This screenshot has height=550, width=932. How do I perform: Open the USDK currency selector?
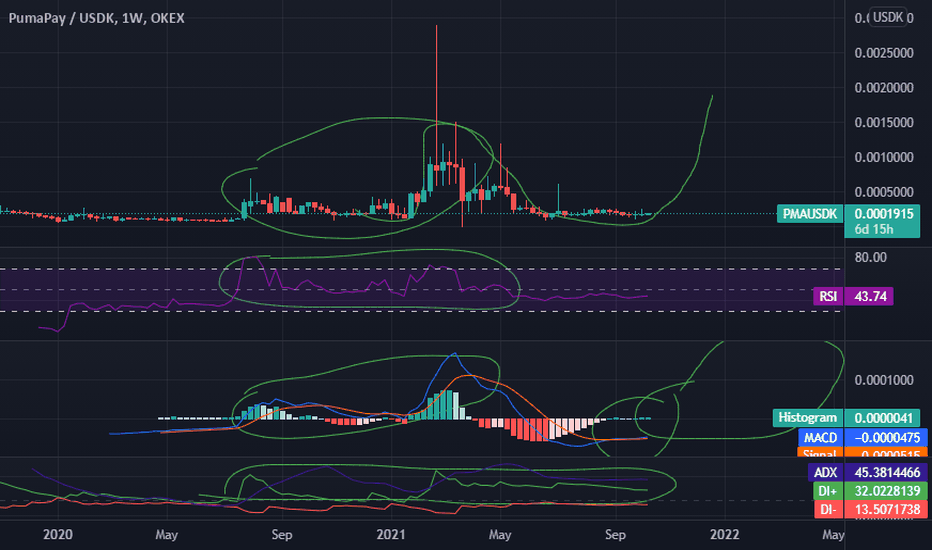point(887,17)
